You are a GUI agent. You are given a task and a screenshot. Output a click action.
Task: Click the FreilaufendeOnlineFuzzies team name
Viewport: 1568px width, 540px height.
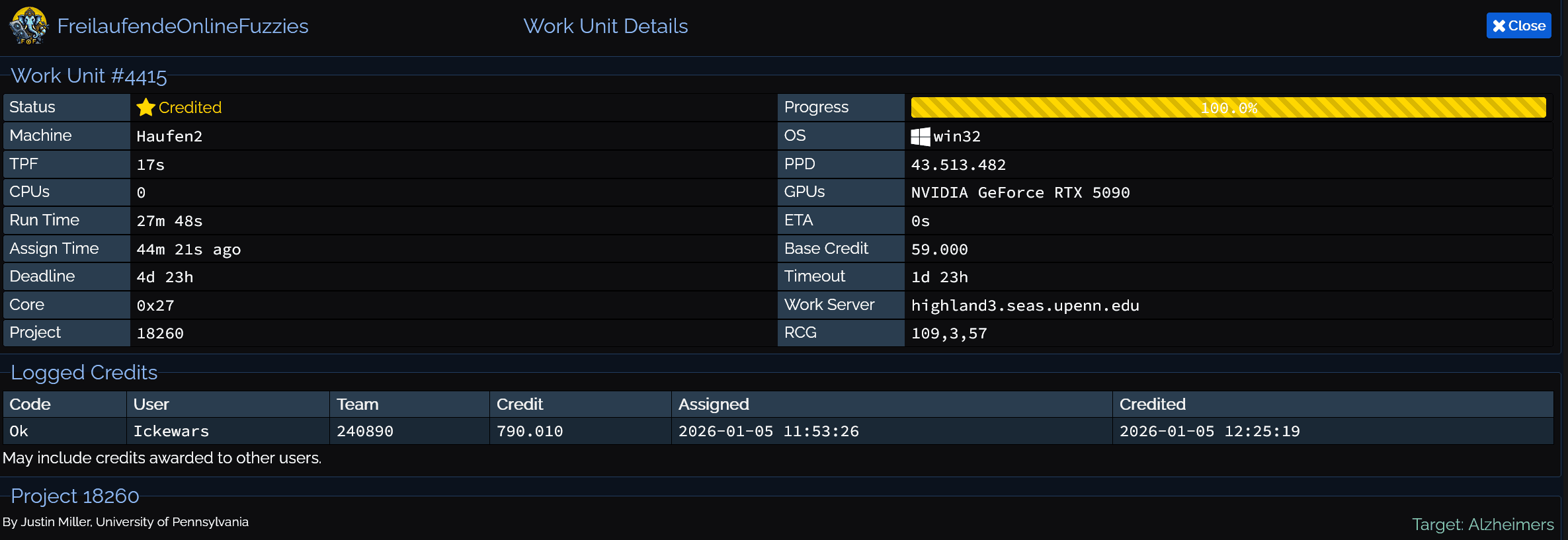point(183,26)
